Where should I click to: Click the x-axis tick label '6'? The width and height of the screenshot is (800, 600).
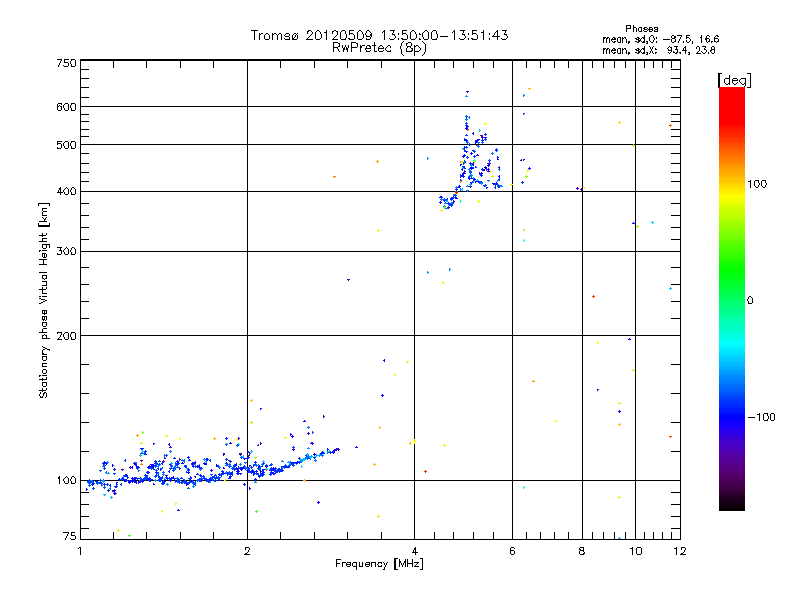[x=512, y=551]
